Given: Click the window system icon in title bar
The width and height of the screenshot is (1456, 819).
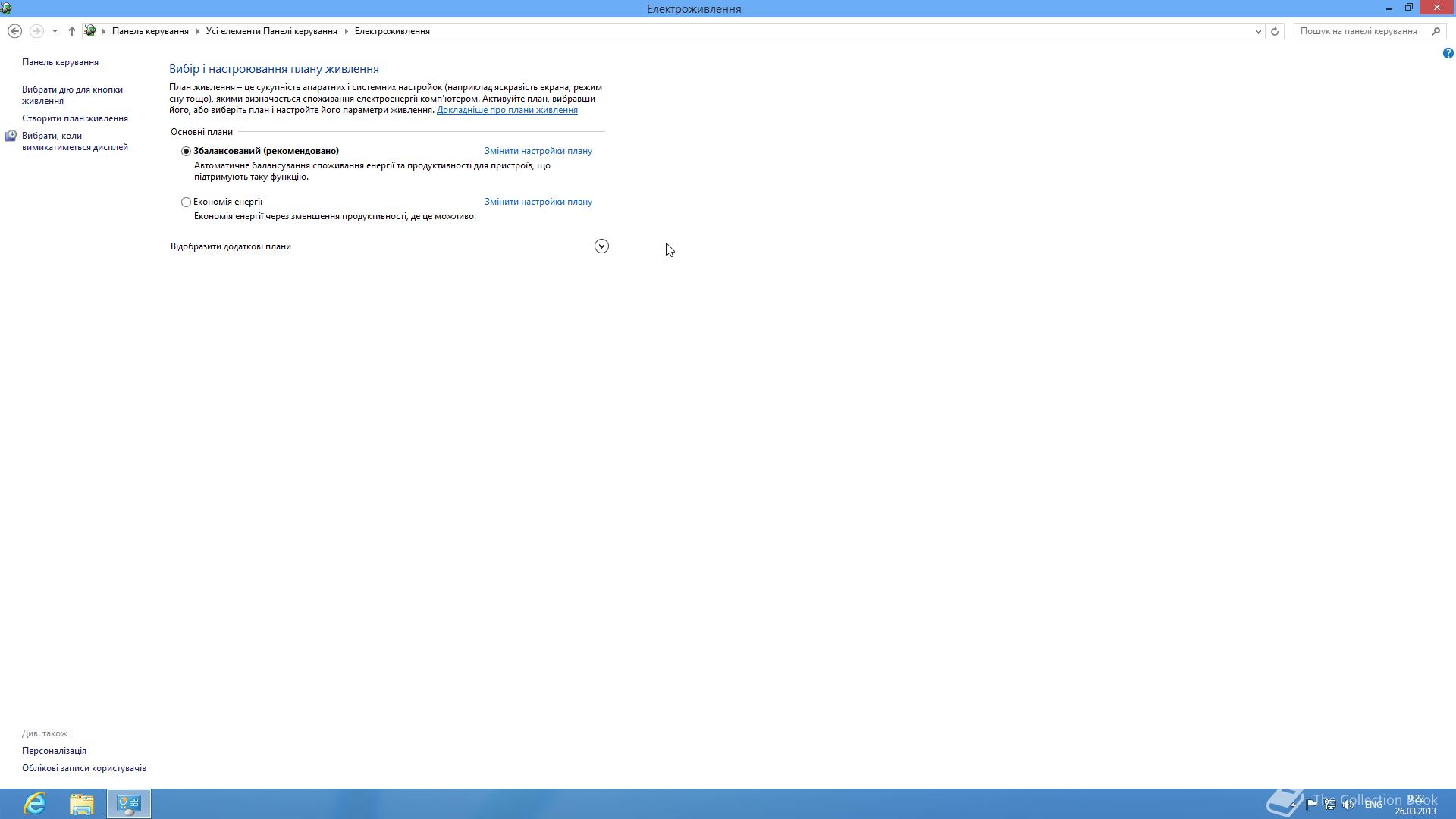Looking at the screenshot, I should (6, 8).
